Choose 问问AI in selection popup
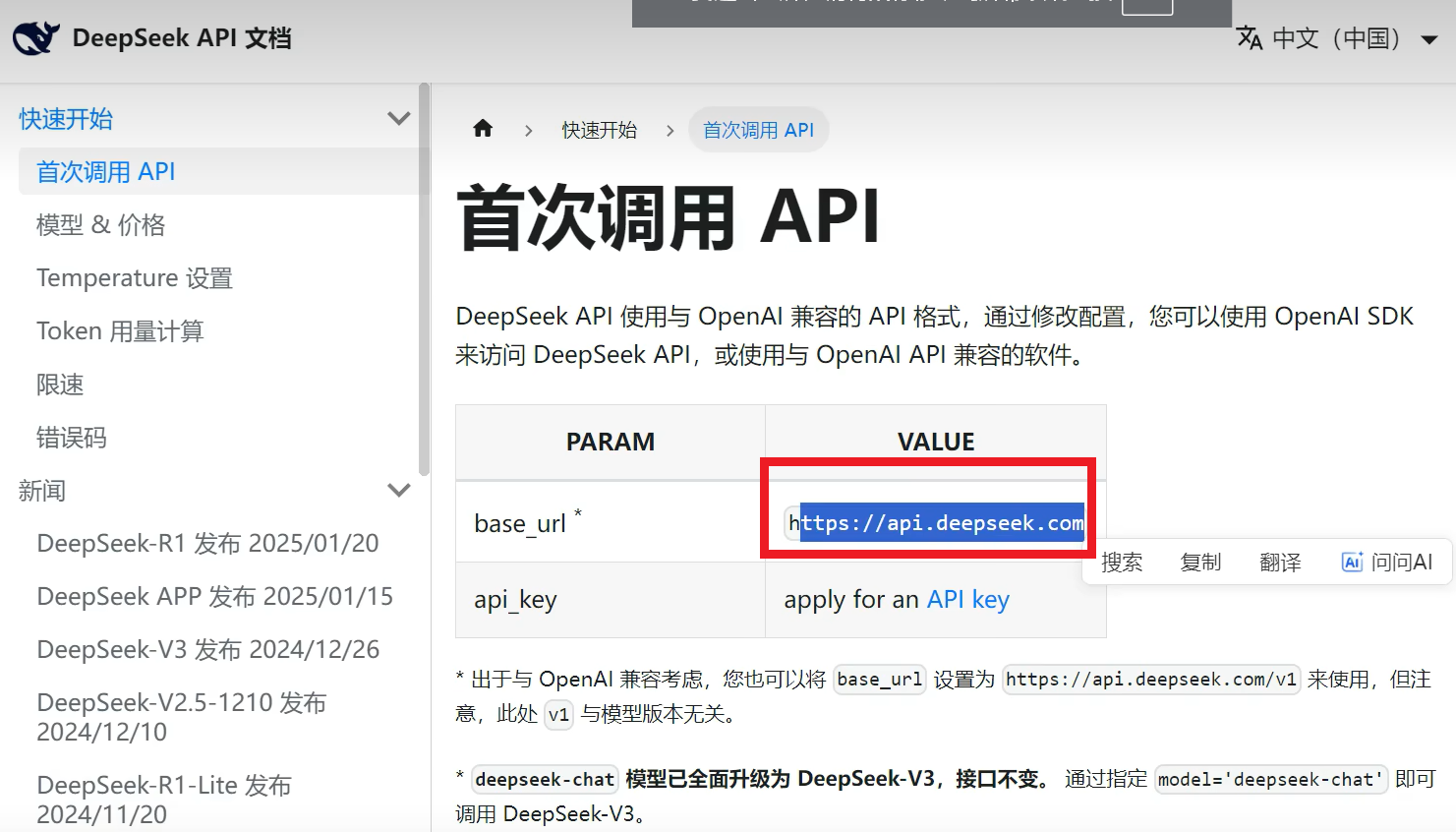 pos(1387,563)
